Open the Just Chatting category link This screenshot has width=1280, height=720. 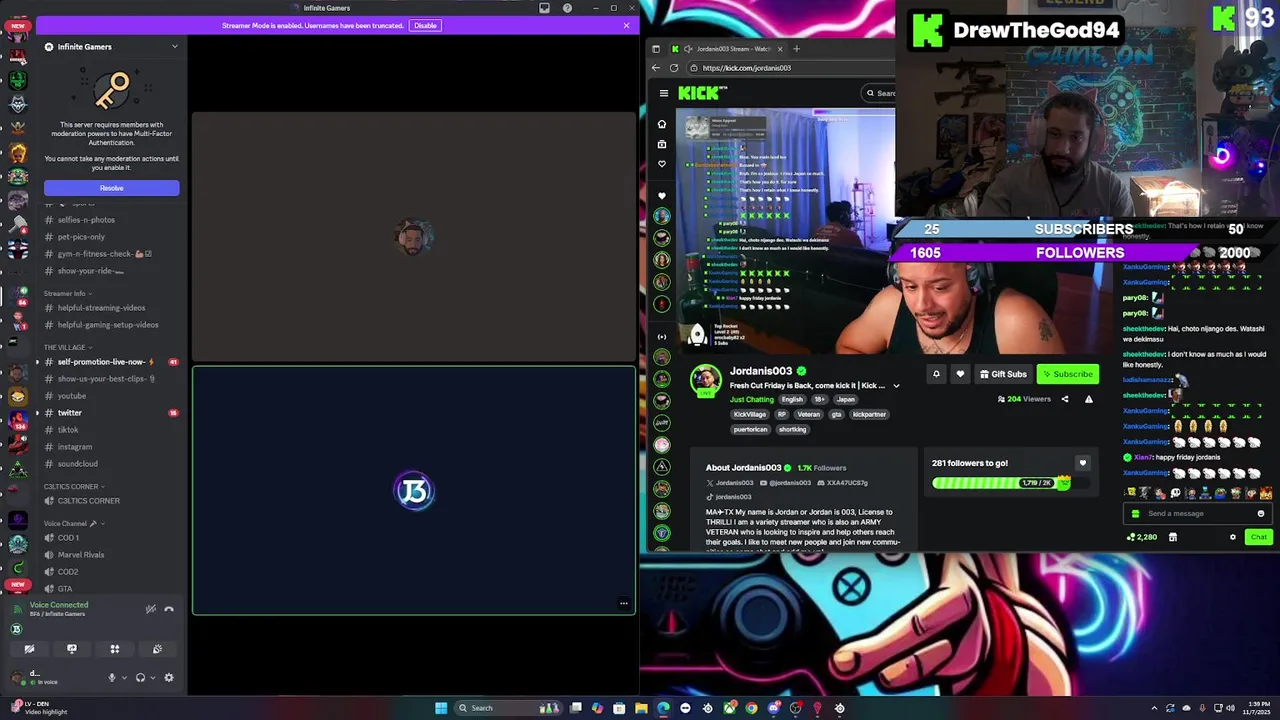[751, 400]
